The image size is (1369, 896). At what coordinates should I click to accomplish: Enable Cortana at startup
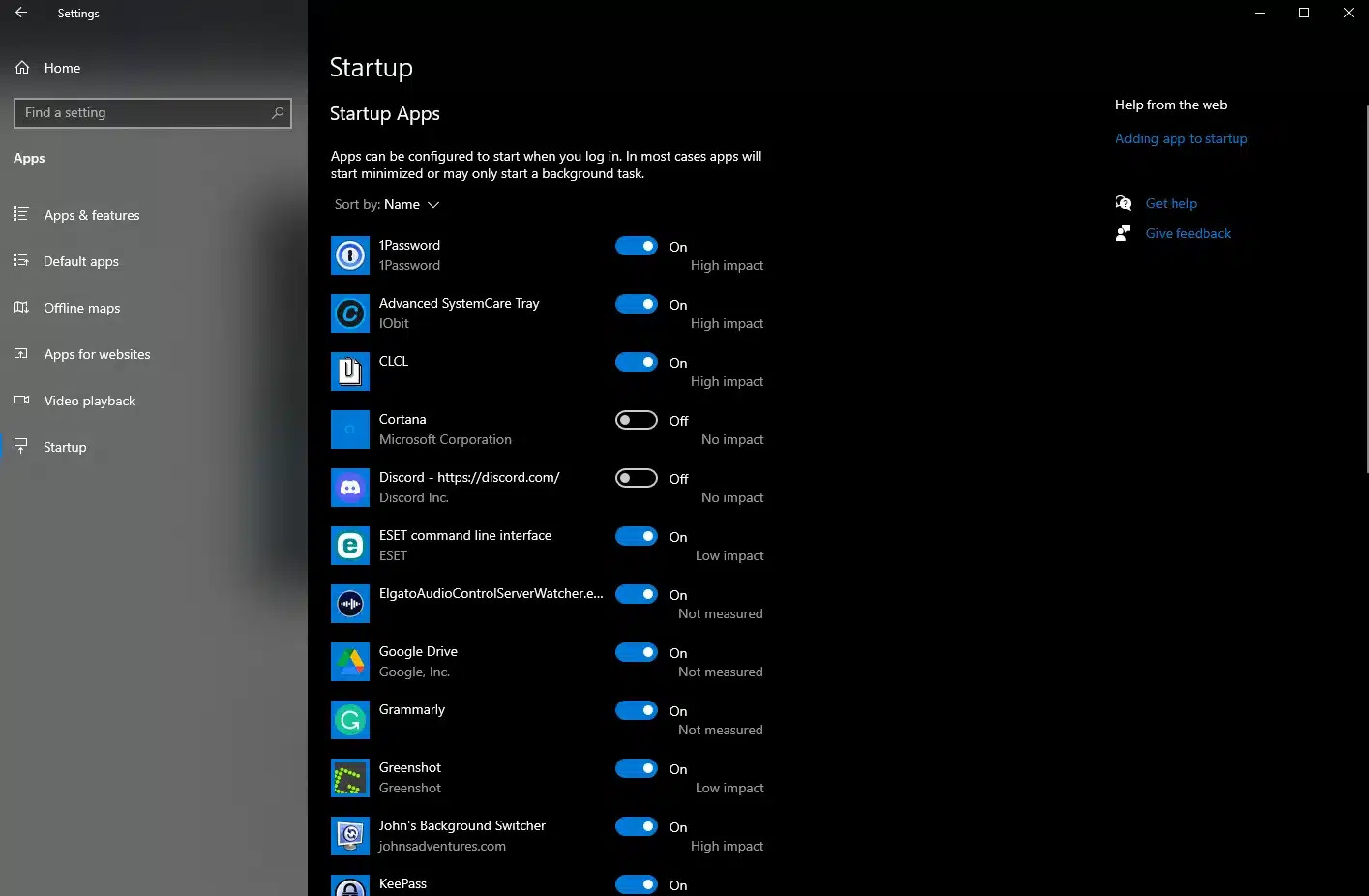tap(637, 420)
